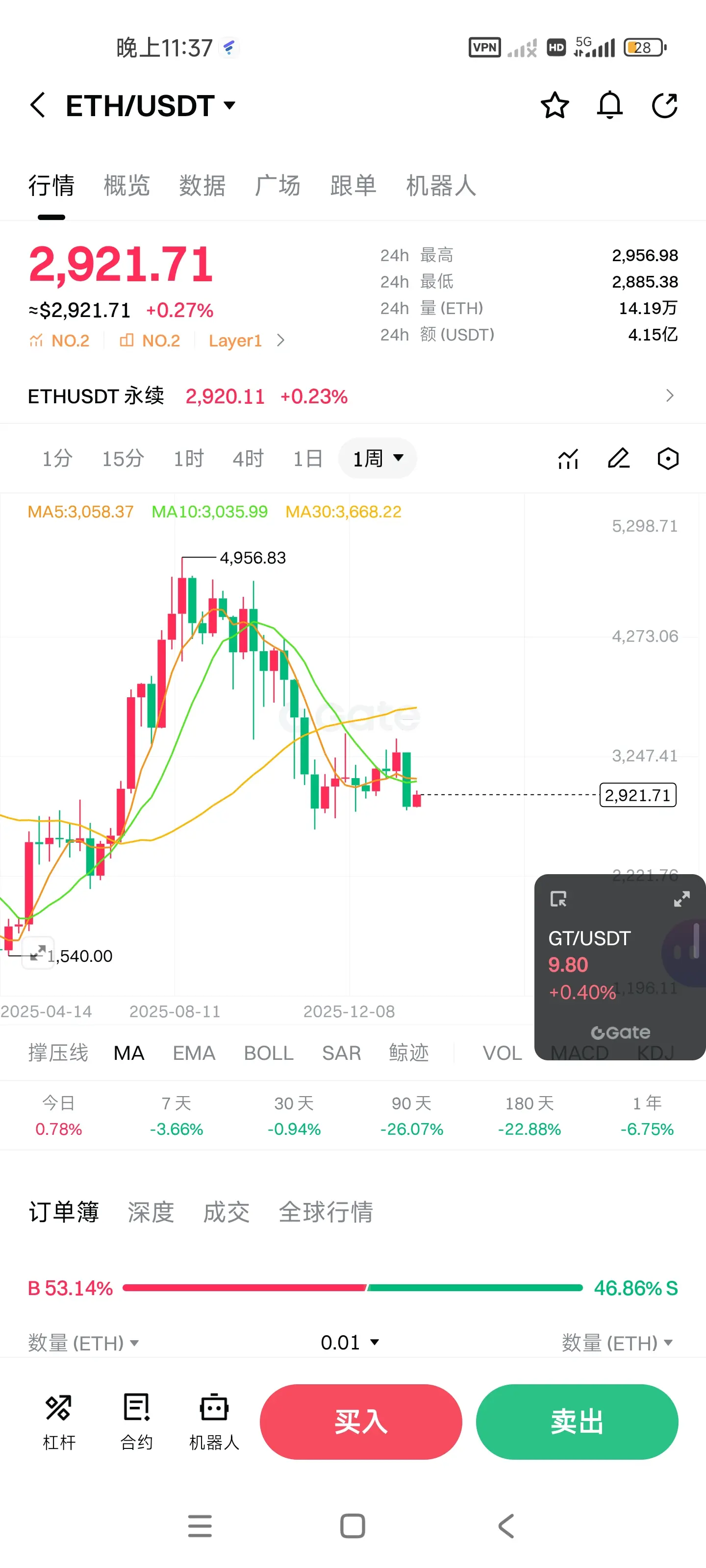706x1568 pixels.
Task: Select 4时 chart interval
Action: (248, 458)
